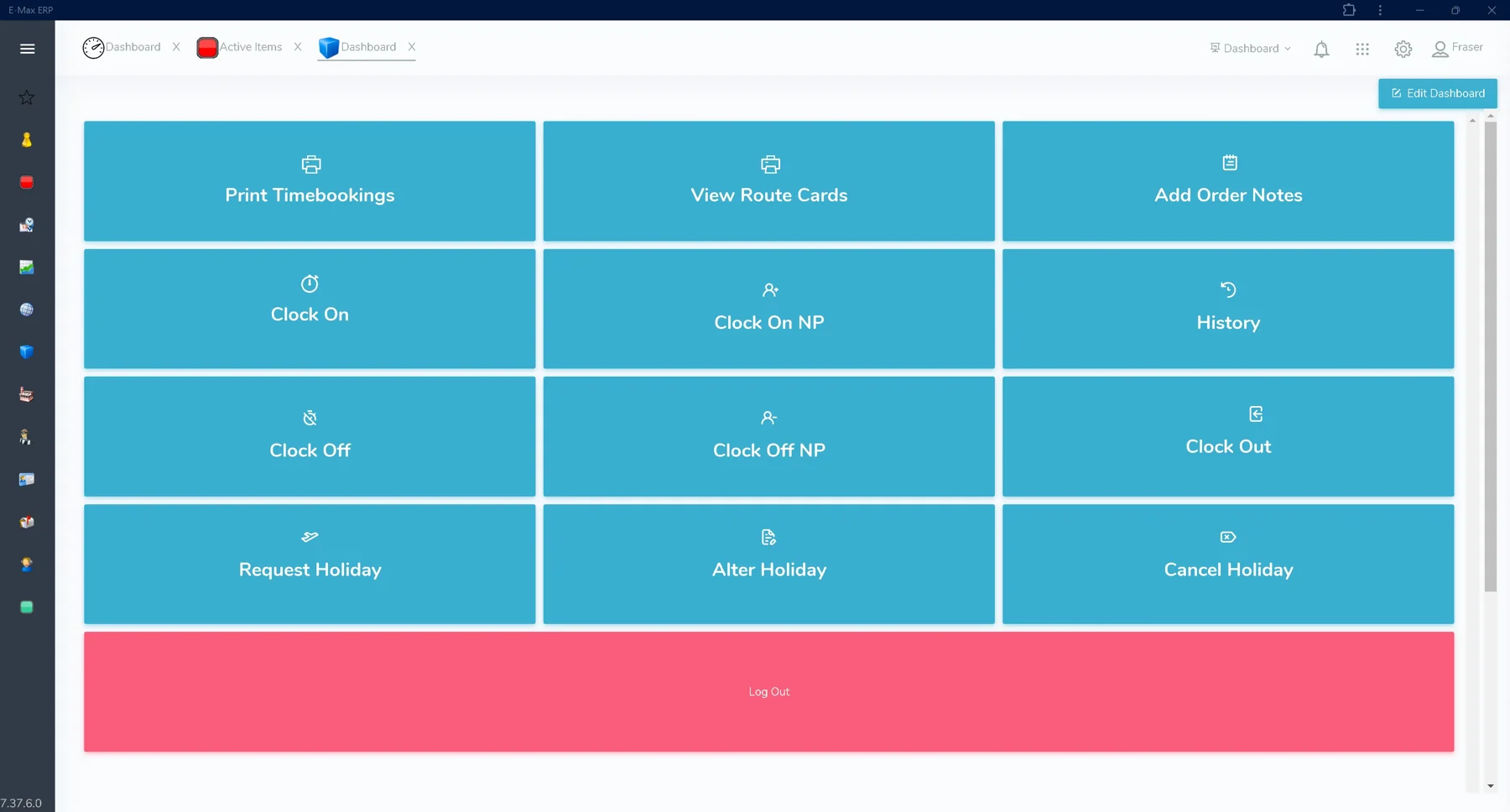Screen dimensions: 1510x812
Task: Open the mailbox sidebar icon
Action: [x=27, y=522]
